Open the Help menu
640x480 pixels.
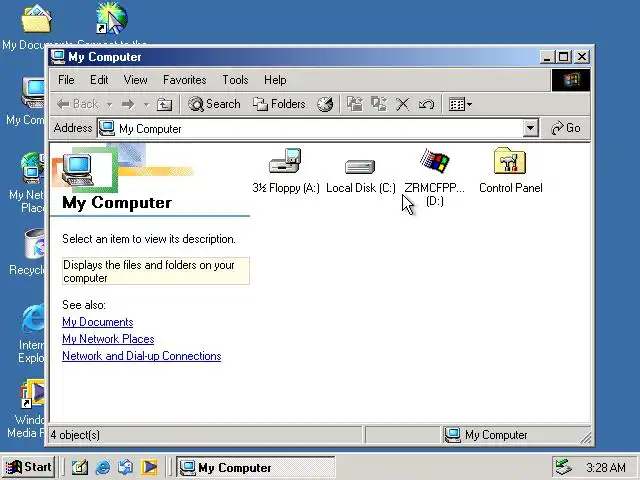[275, 80]
